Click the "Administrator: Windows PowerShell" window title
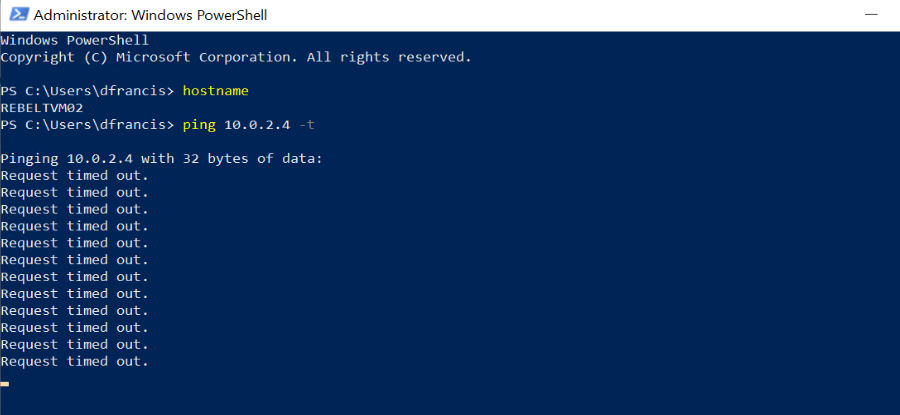This screenshot has height=415, width=900. [150, 15]
